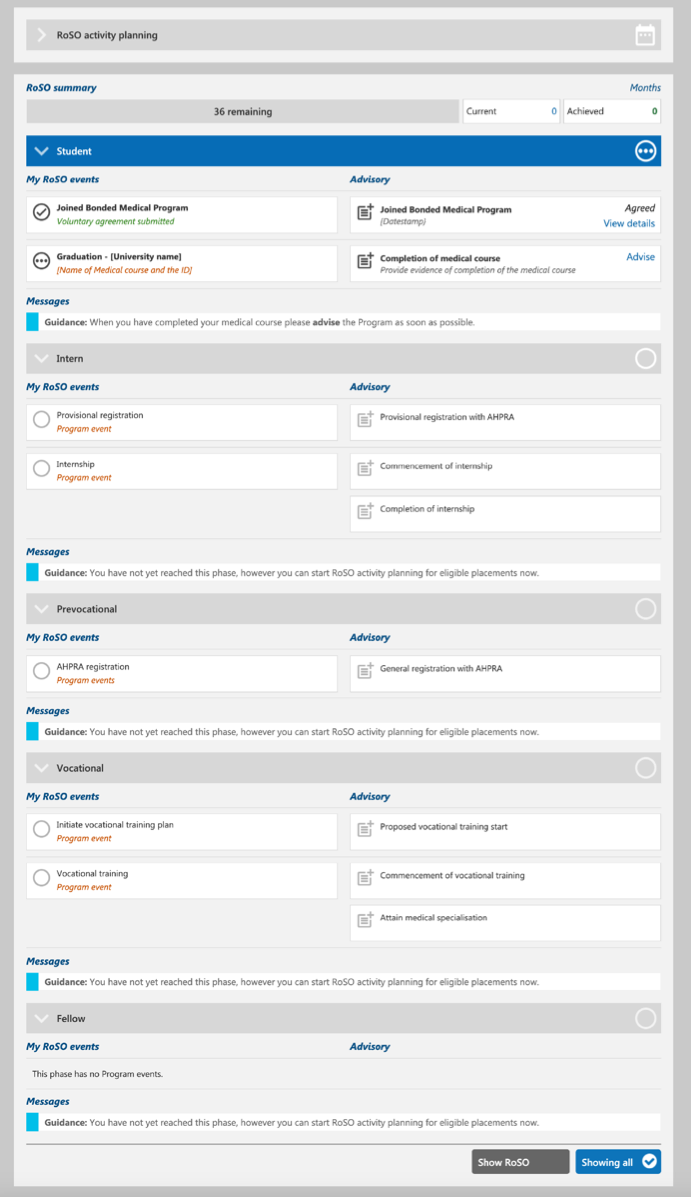Click the General registration with AHPRA advisory icon
Image resolution: width=691 pixels, height=1197 pixels.
pos(365,671)
